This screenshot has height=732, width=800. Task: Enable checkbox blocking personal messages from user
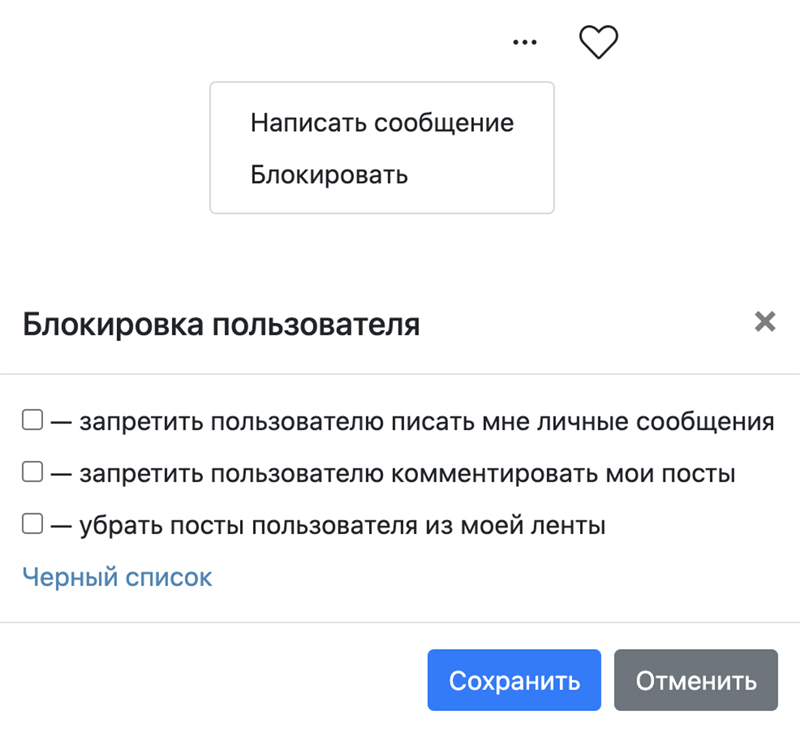[32, 420]
